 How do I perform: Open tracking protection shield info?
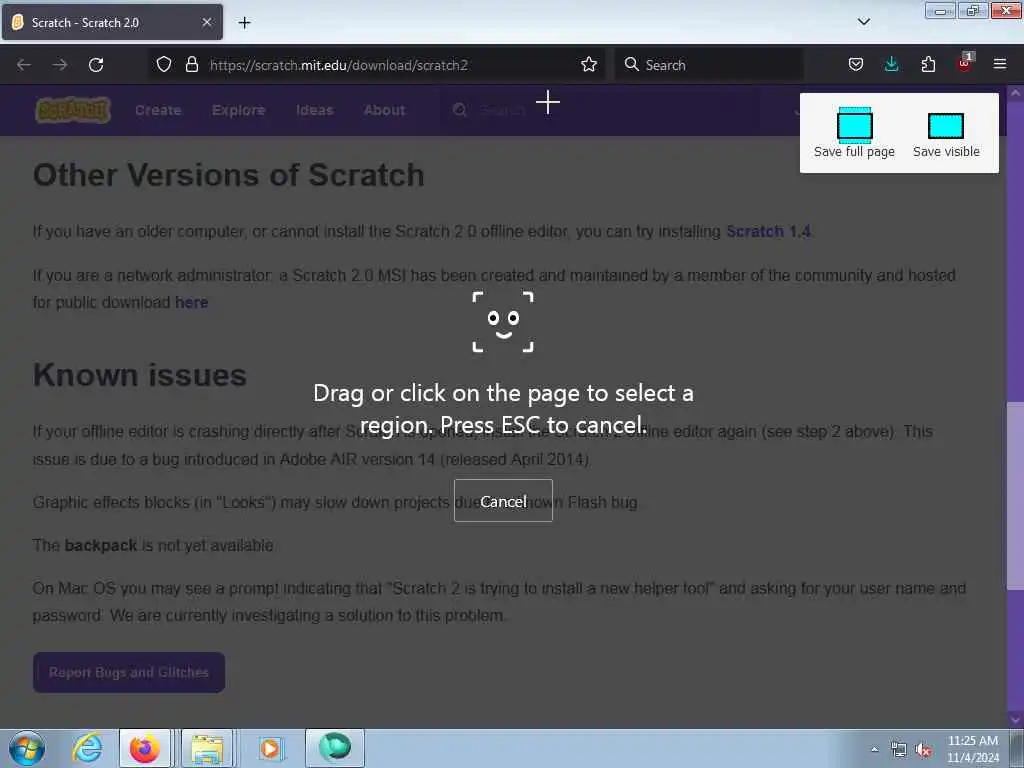[x=164, y=65]
